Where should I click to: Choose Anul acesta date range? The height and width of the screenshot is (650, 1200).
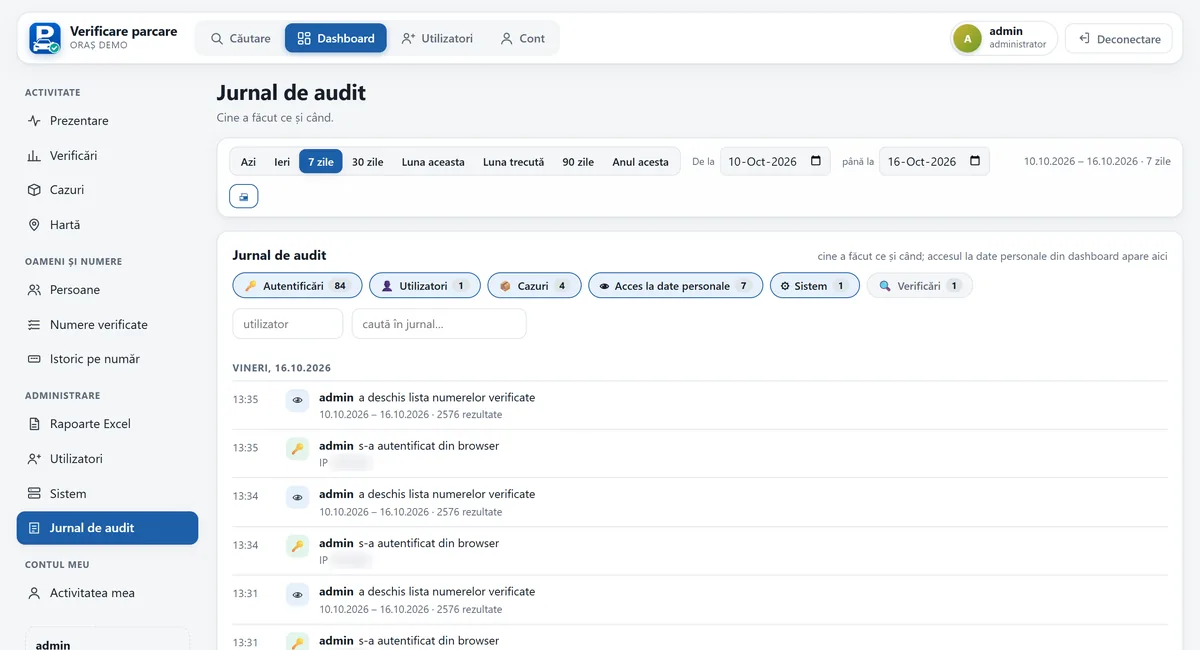click(640, 162)
